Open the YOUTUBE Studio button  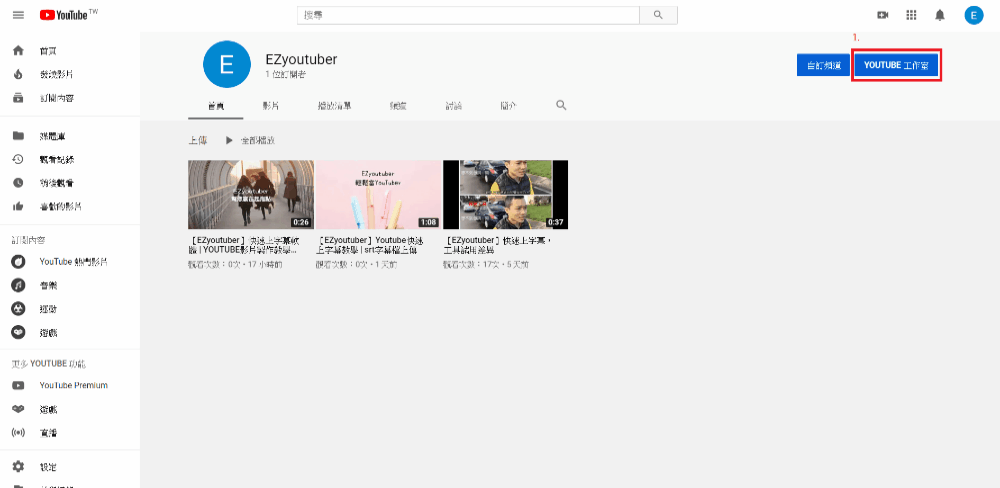[896, 65]
